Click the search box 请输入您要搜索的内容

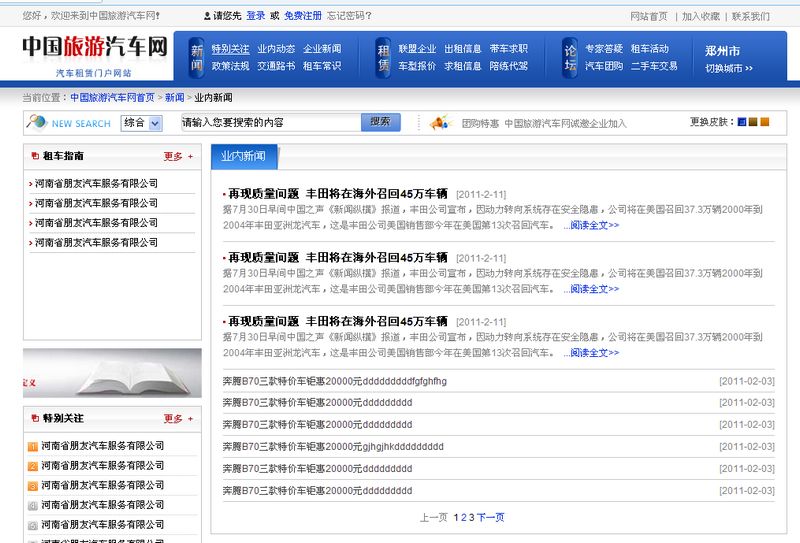pos(271,122)
